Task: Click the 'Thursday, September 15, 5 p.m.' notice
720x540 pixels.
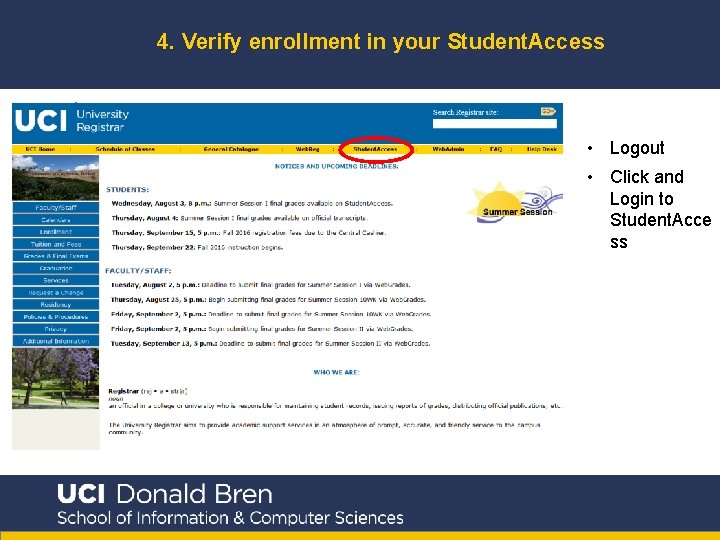Action: [x=249, y=233]
